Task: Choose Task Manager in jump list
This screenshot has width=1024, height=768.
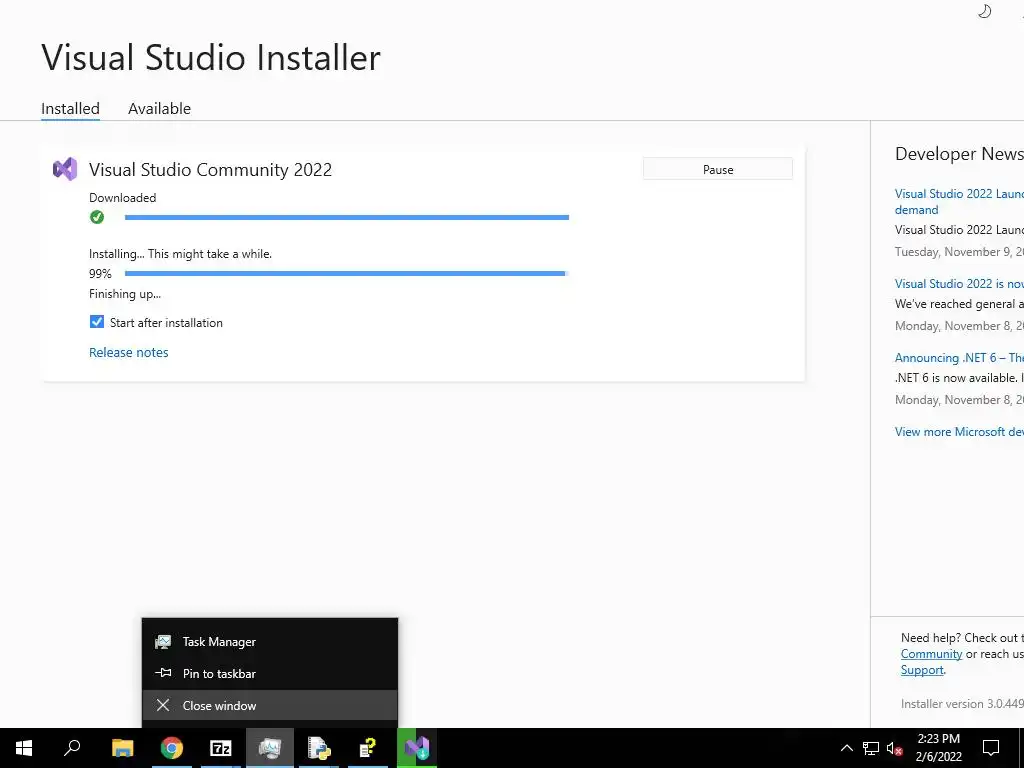Action: [270, 642]
